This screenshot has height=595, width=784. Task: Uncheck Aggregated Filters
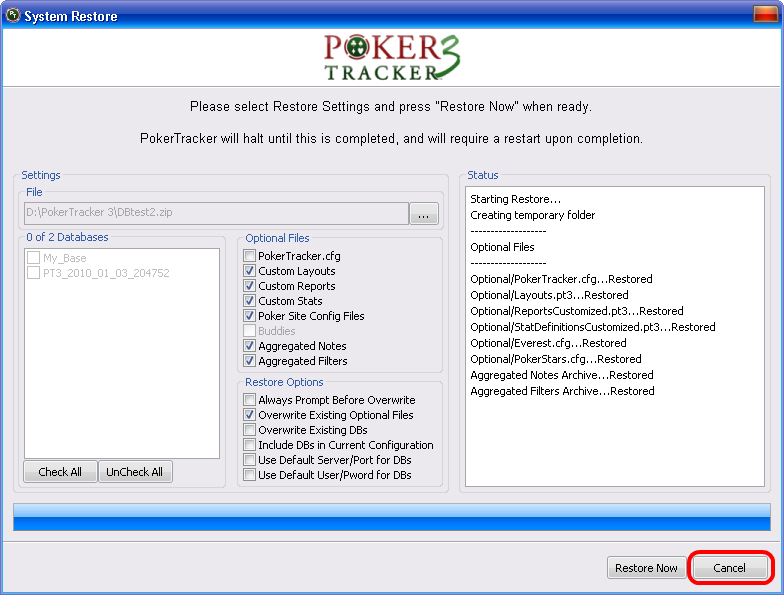click(x=250, y=361)
